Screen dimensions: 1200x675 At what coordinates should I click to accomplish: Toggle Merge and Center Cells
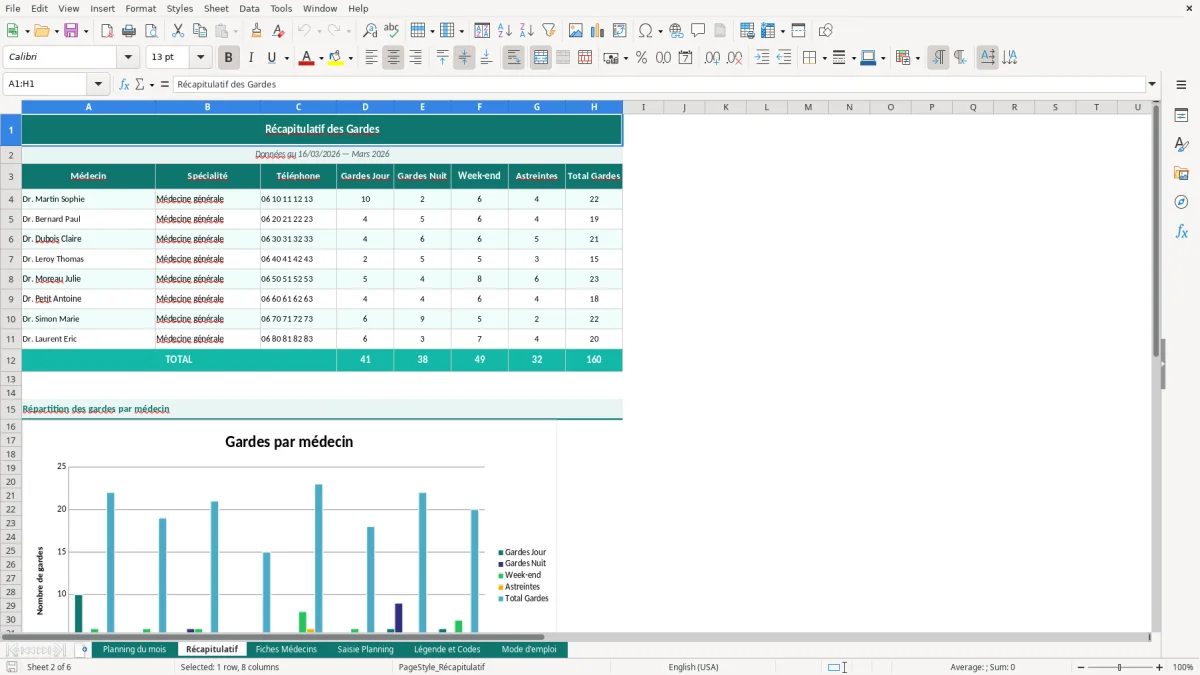pos(541,58)
